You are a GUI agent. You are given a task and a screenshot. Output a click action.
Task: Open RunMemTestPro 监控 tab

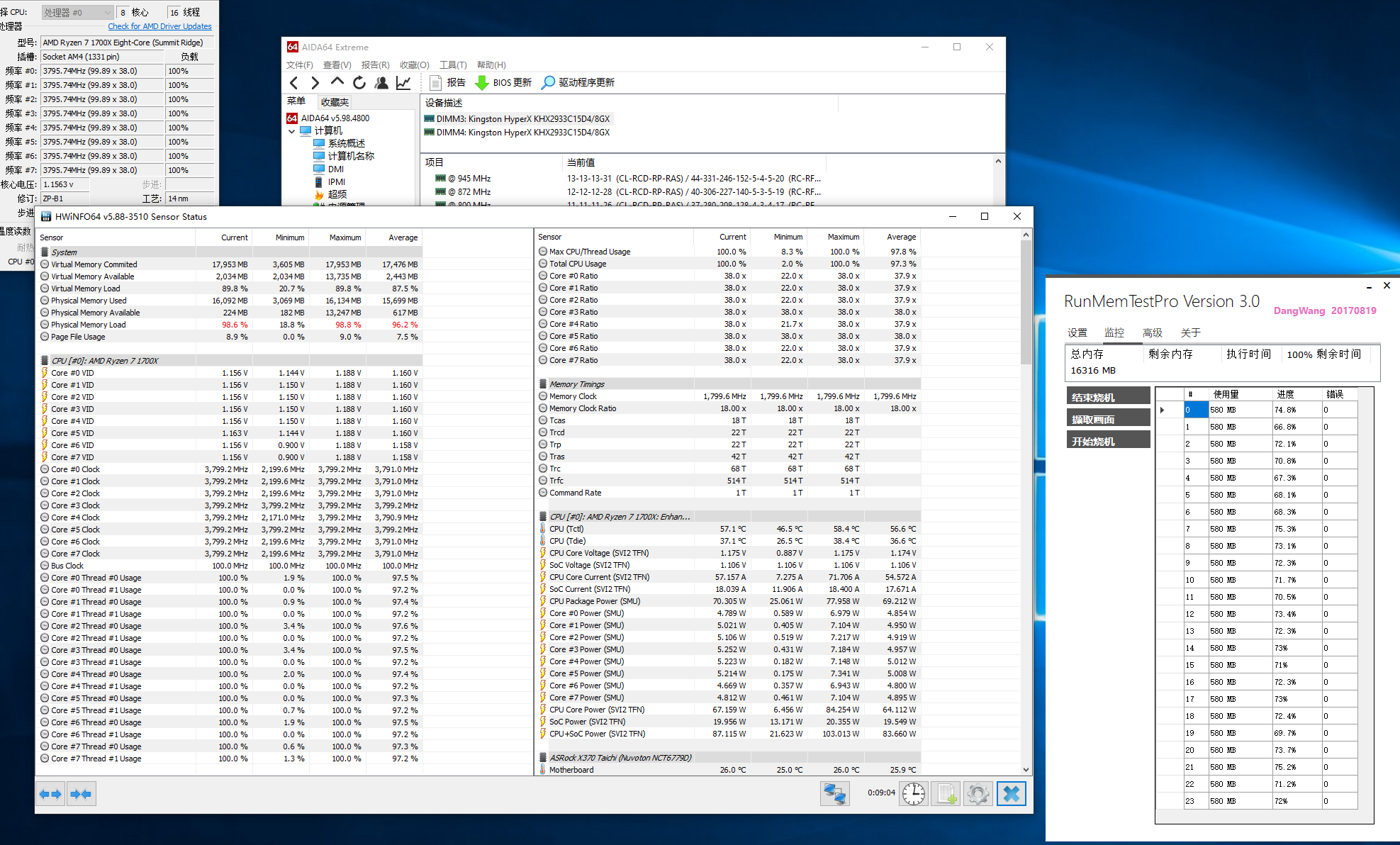(1114, 332)
